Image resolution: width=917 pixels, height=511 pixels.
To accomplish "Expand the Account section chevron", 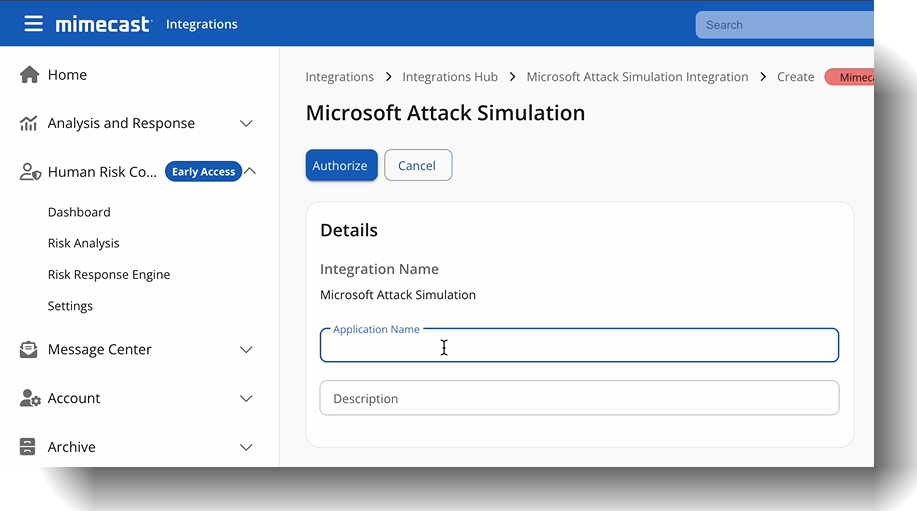I will click(x=246, y=398).
